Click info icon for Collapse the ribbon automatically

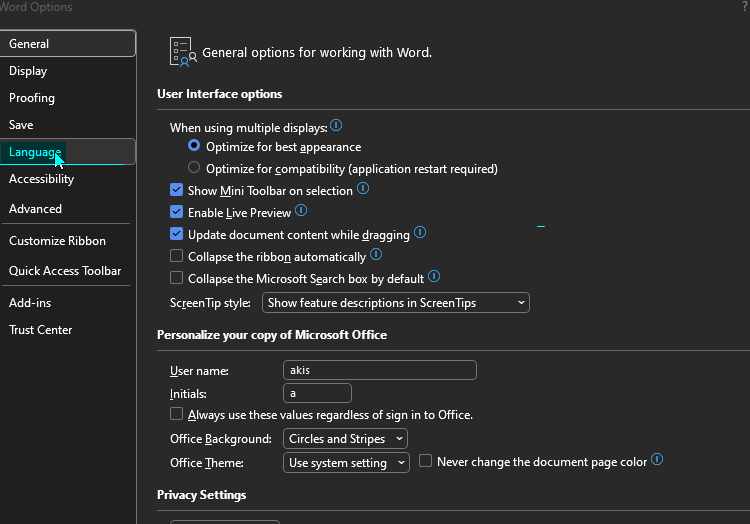(x=376, y=254)
